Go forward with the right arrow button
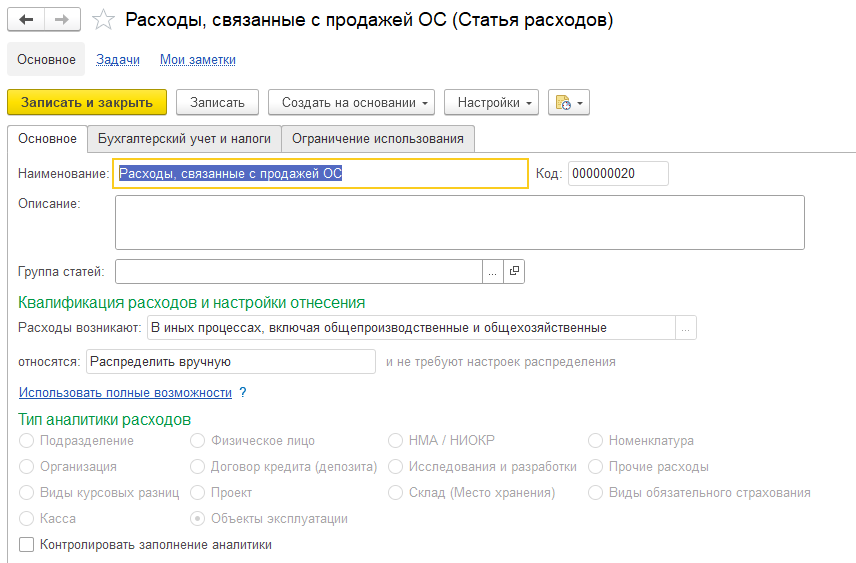The image size is (856, 563). click(62, 20)
